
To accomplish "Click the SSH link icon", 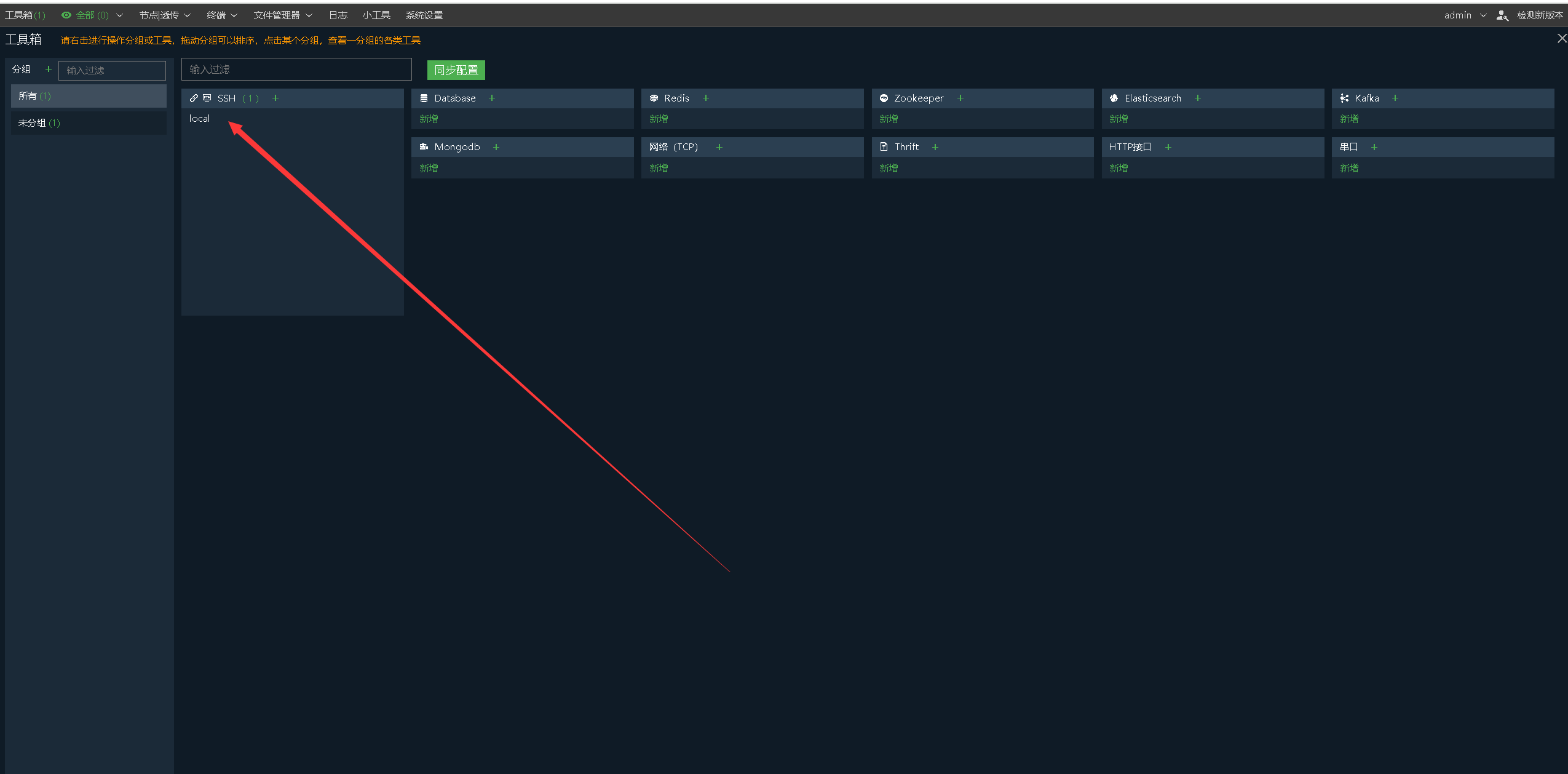I will coord(194,98).
